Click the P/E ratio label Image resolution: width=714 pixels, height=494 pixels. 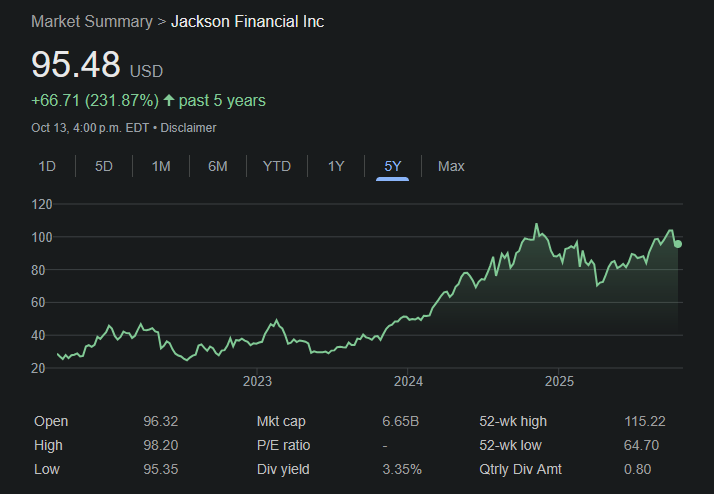pyautogui.click(x=283, y=445)
